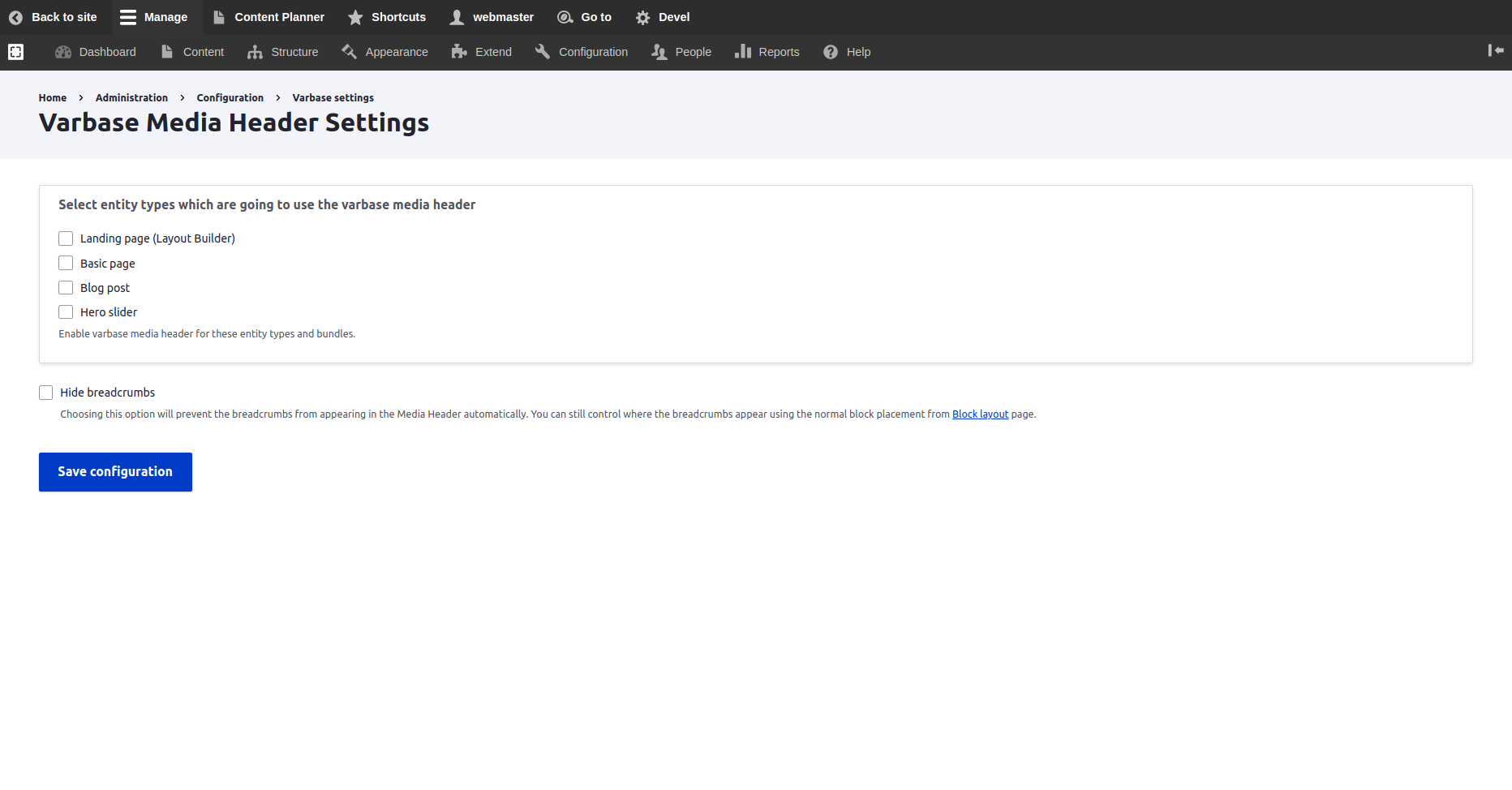Image resolution: width=1512 pixels, height=790 pixels.
Task: Click the Back to site link
Action: [x=64, y=17]
